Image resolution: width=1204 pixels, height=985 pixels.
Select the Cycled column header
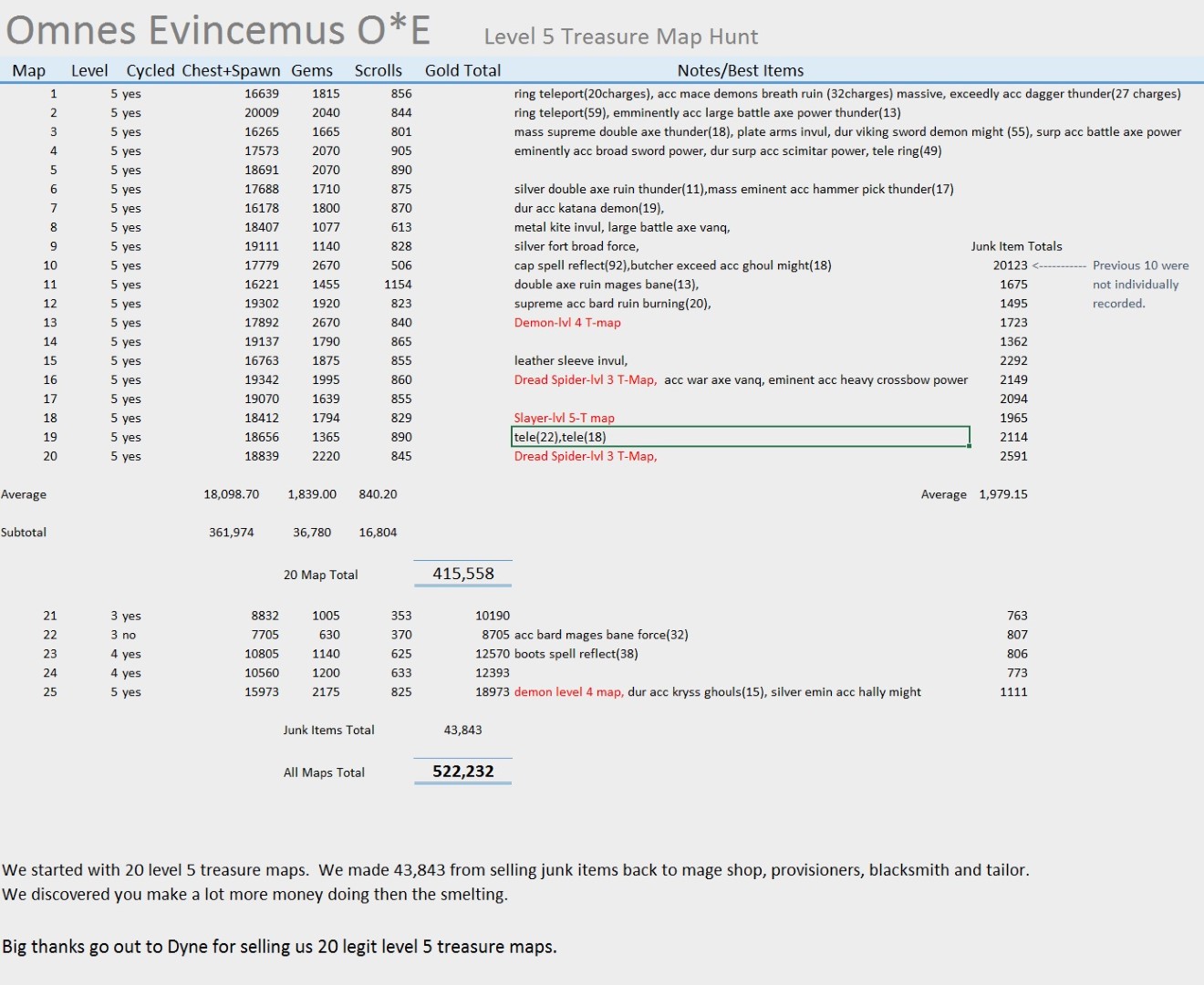(x=150, y=70)
